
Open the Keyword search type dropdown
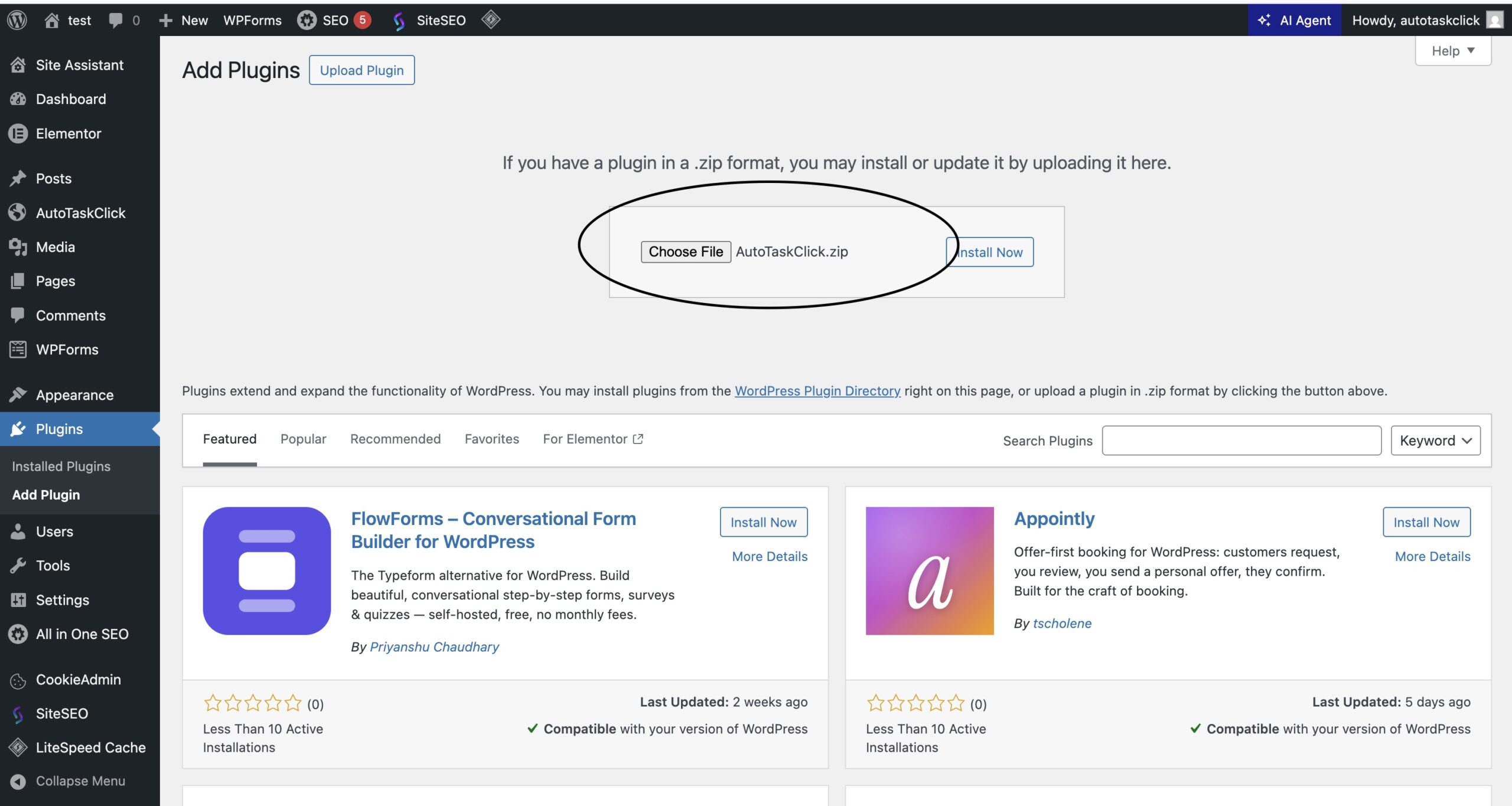(x=1435, y=440)
